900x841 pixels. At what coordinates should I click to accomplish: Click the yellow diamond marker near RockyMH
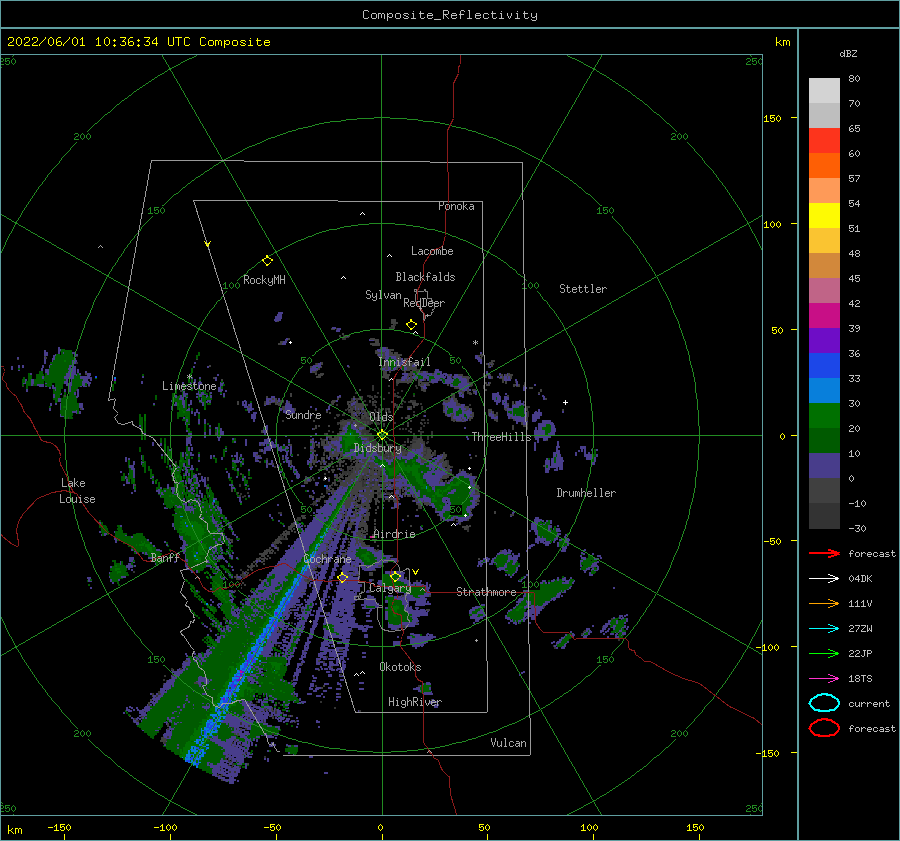click(267, 261)
